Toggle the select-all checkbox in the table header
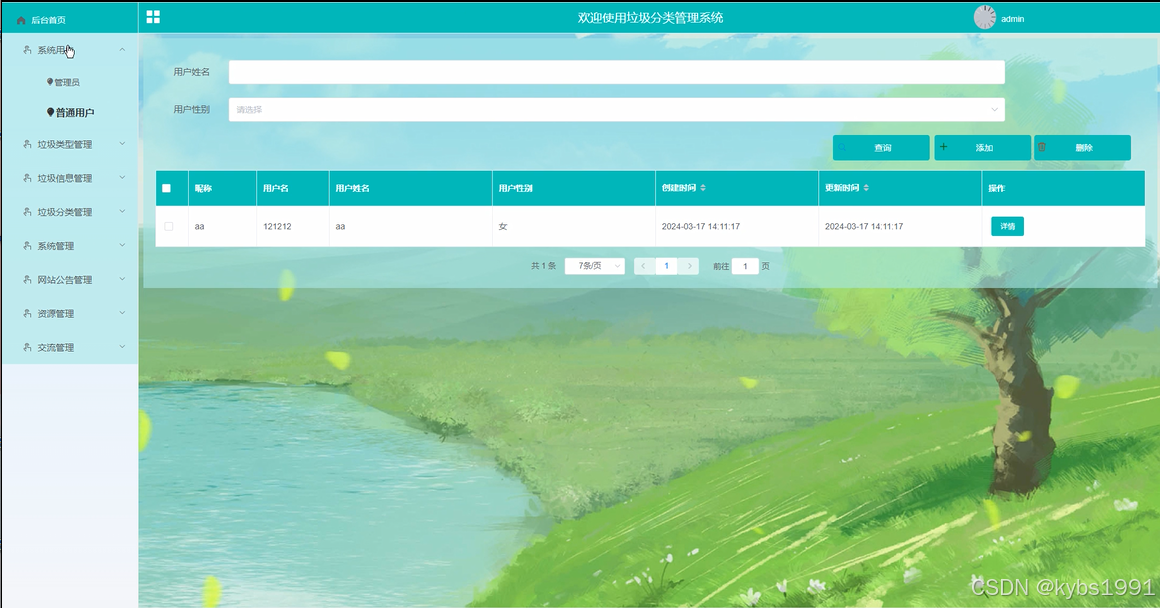 pyautogui.click(x=166, y=188)
